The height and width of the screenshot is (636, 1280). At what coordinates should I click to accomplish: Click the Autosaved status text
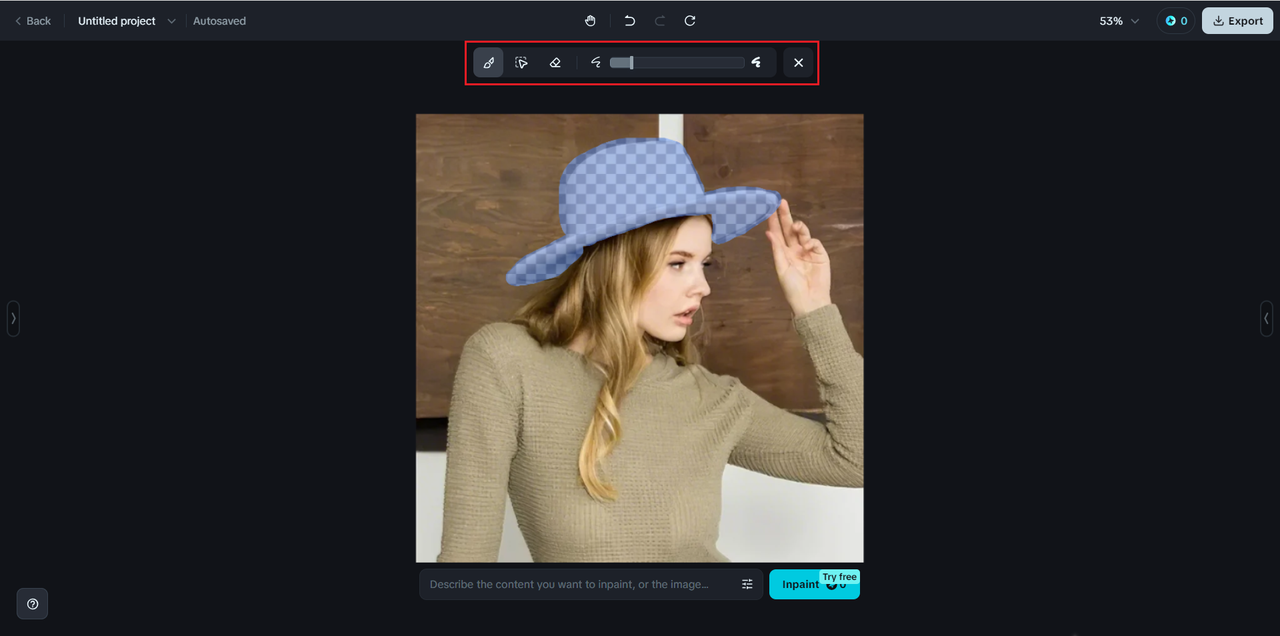(219, 20)
